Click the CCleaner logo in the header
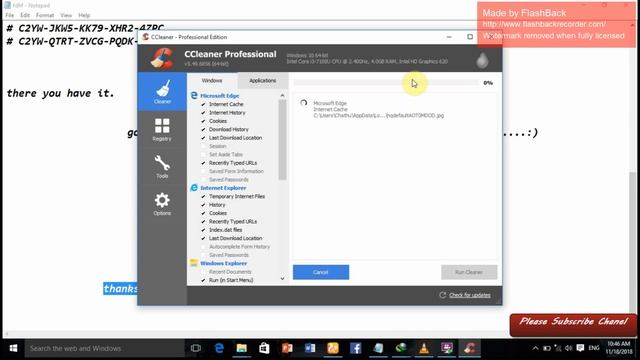 tap(162, 58)
